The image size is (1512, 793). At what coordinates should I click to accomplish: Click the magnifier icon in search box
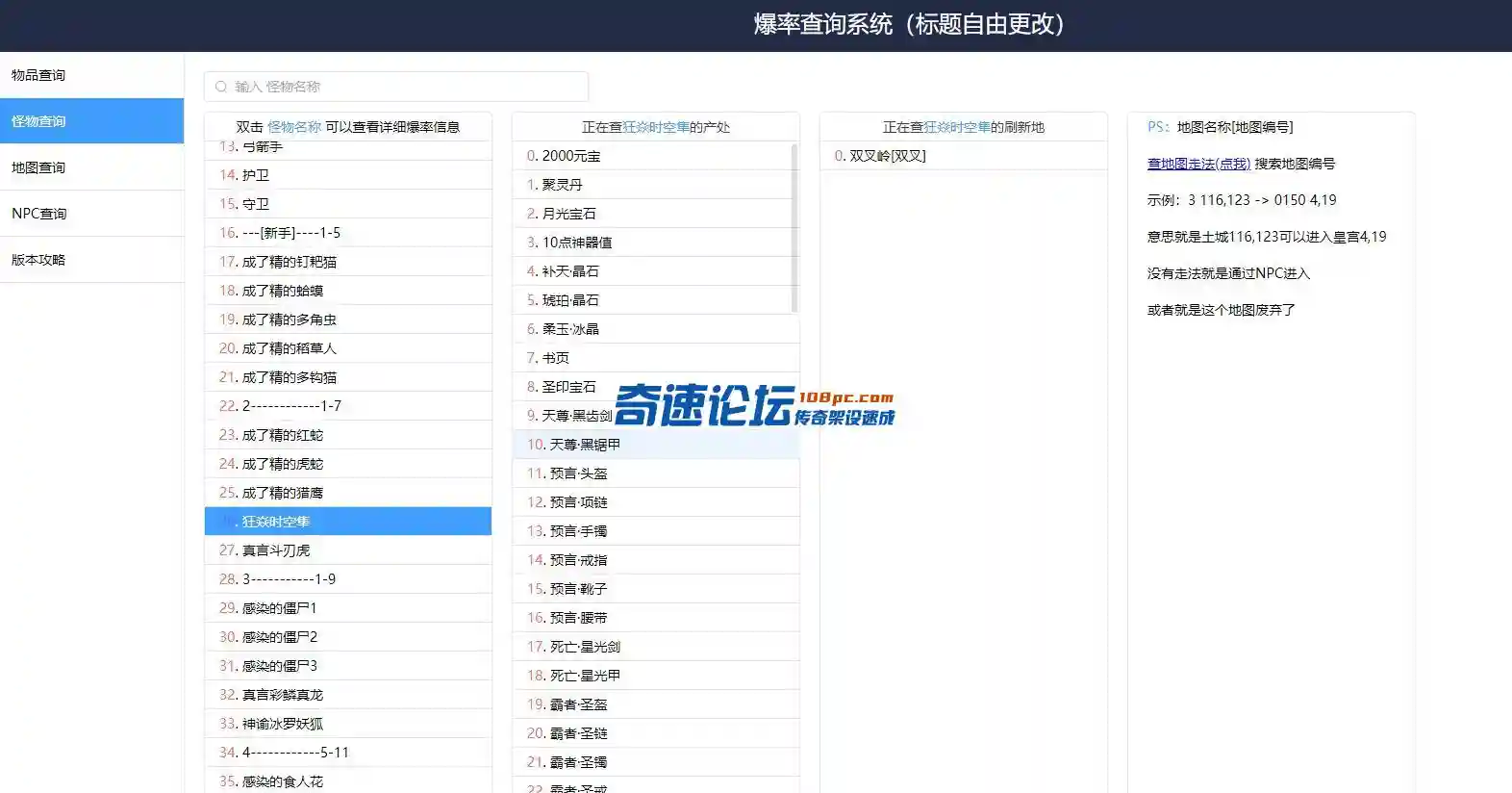[x=221, y=87]
